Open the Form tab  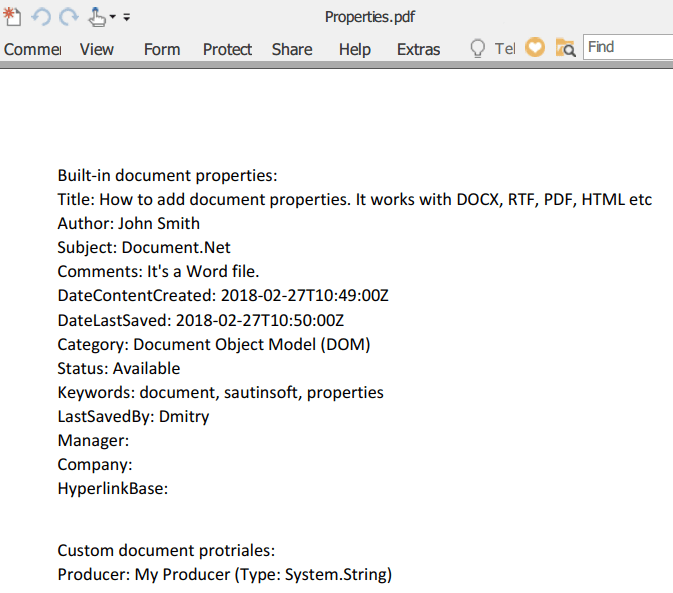coord(162,49)
